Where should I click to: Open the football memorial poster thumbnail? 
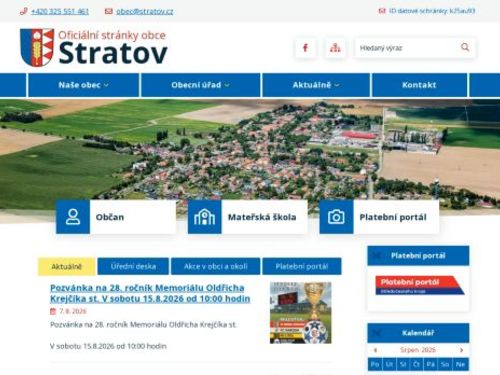click(301, 313)
